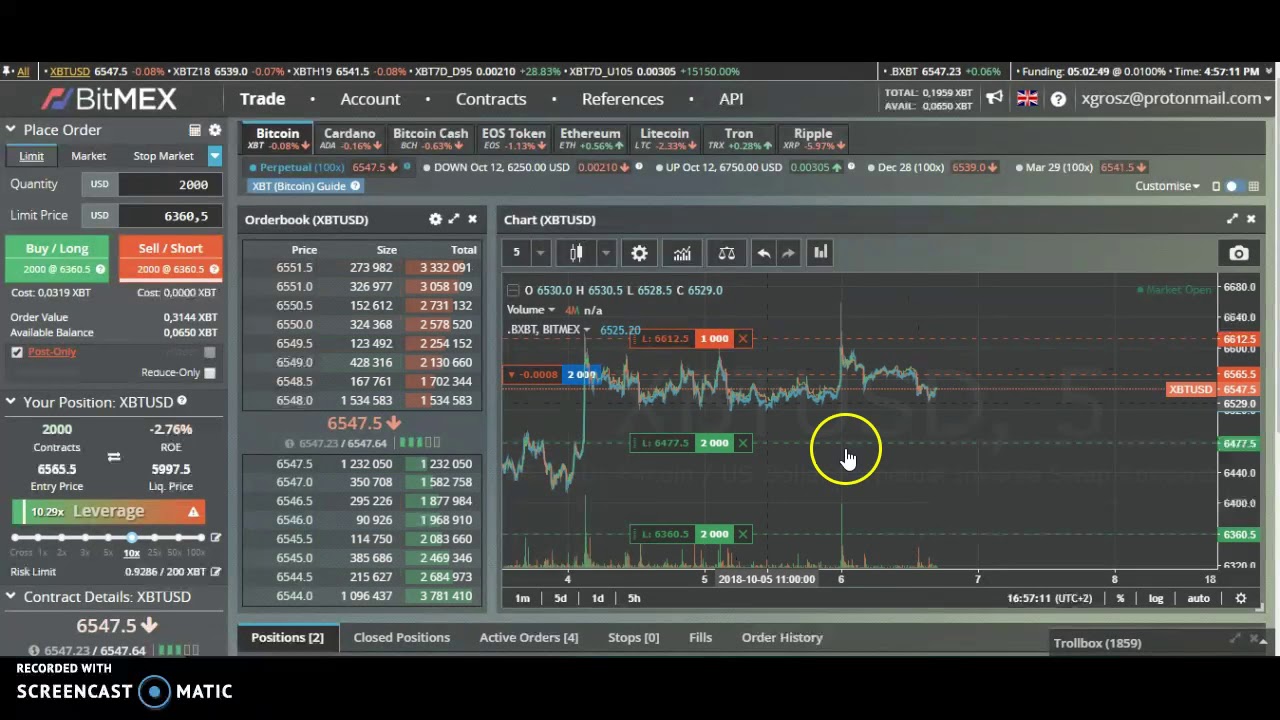Cancel the 6612.5 order on the chart
Viewport: 1280px width, 720px height.
tap(743, 339)
